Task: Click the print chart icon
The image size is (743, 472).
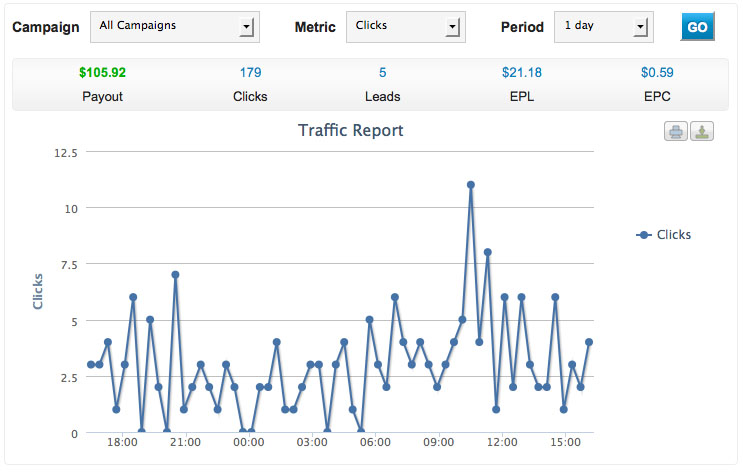Action: point(677,132)
